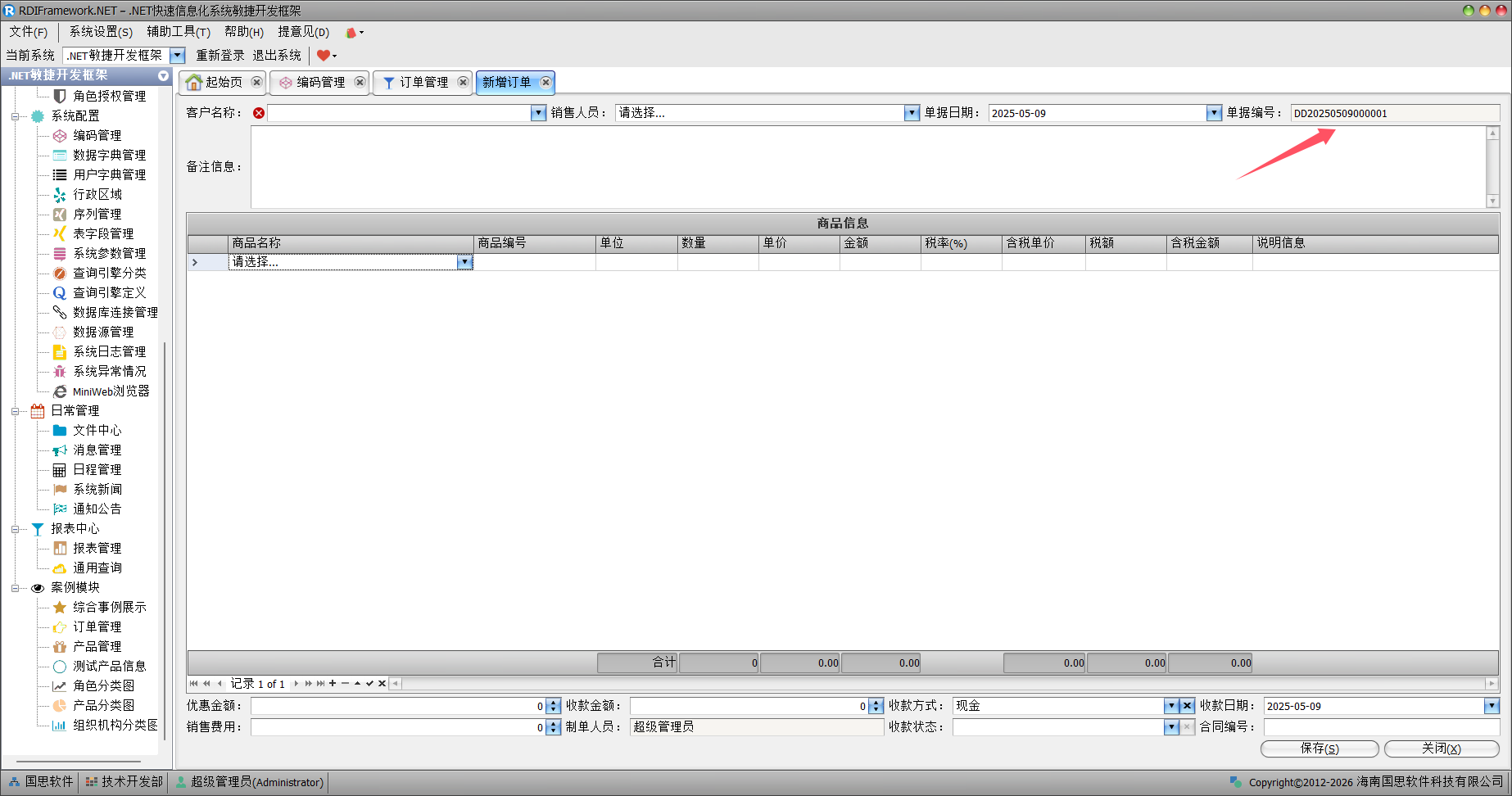Collapse the 日常管理 tree node
The height and width of the screenshot is (796, 1512).
(x=15, y=411)
